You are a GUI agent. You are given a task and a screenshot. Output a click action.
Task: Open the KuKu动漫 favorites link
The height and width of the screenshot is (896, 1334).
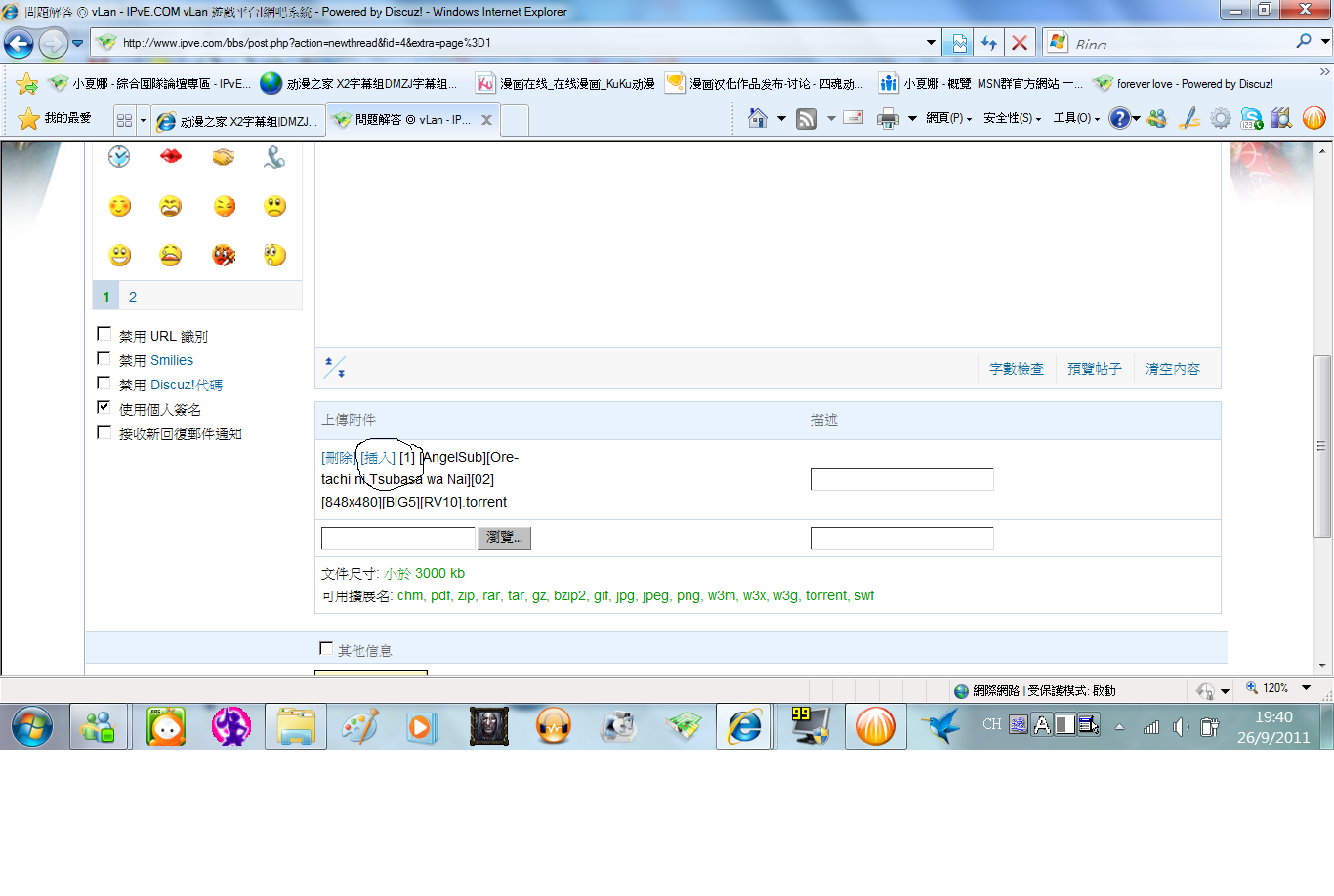coord(565,84)
